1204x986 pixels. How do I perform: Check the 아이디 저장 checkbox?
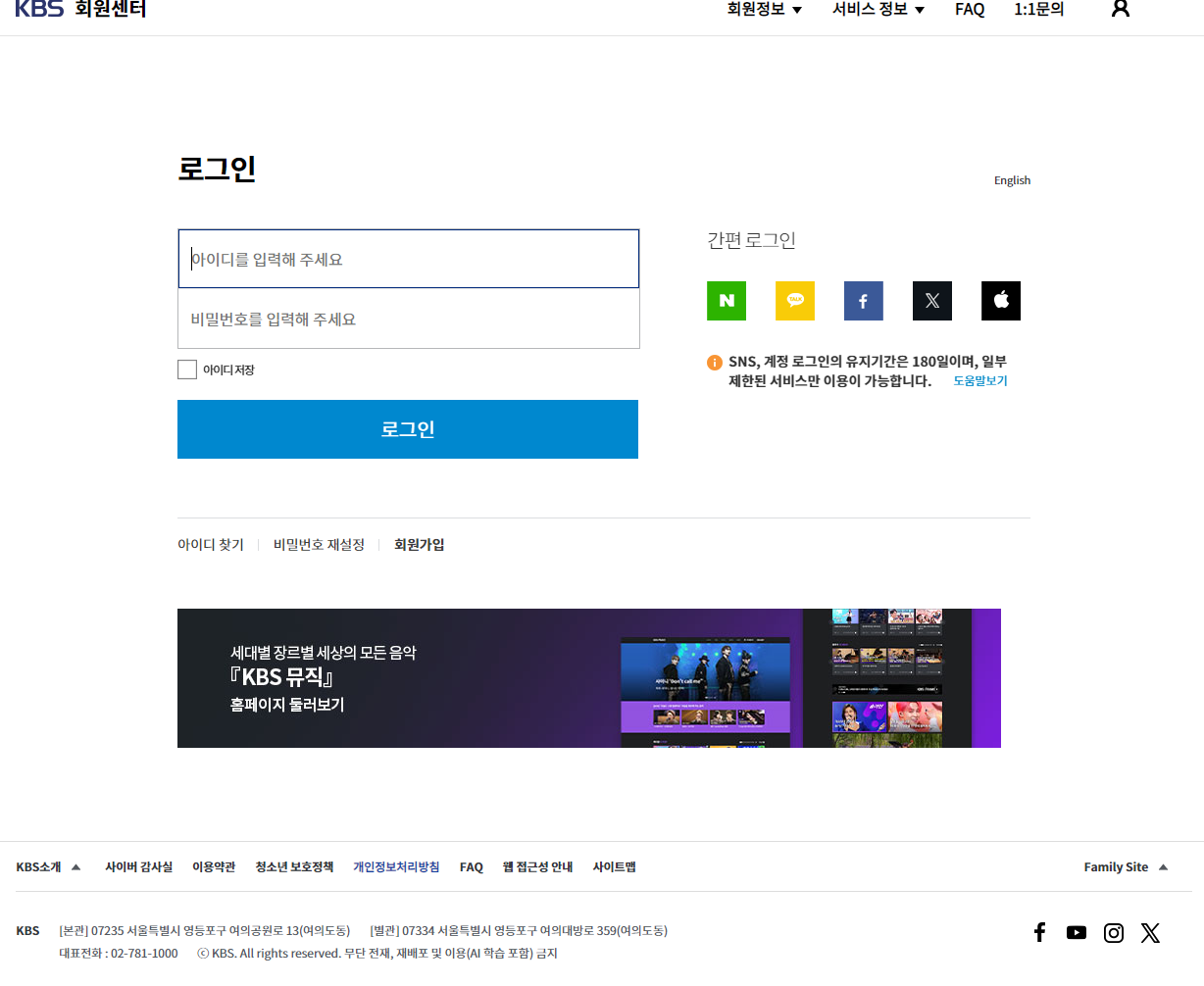point(187,370)
